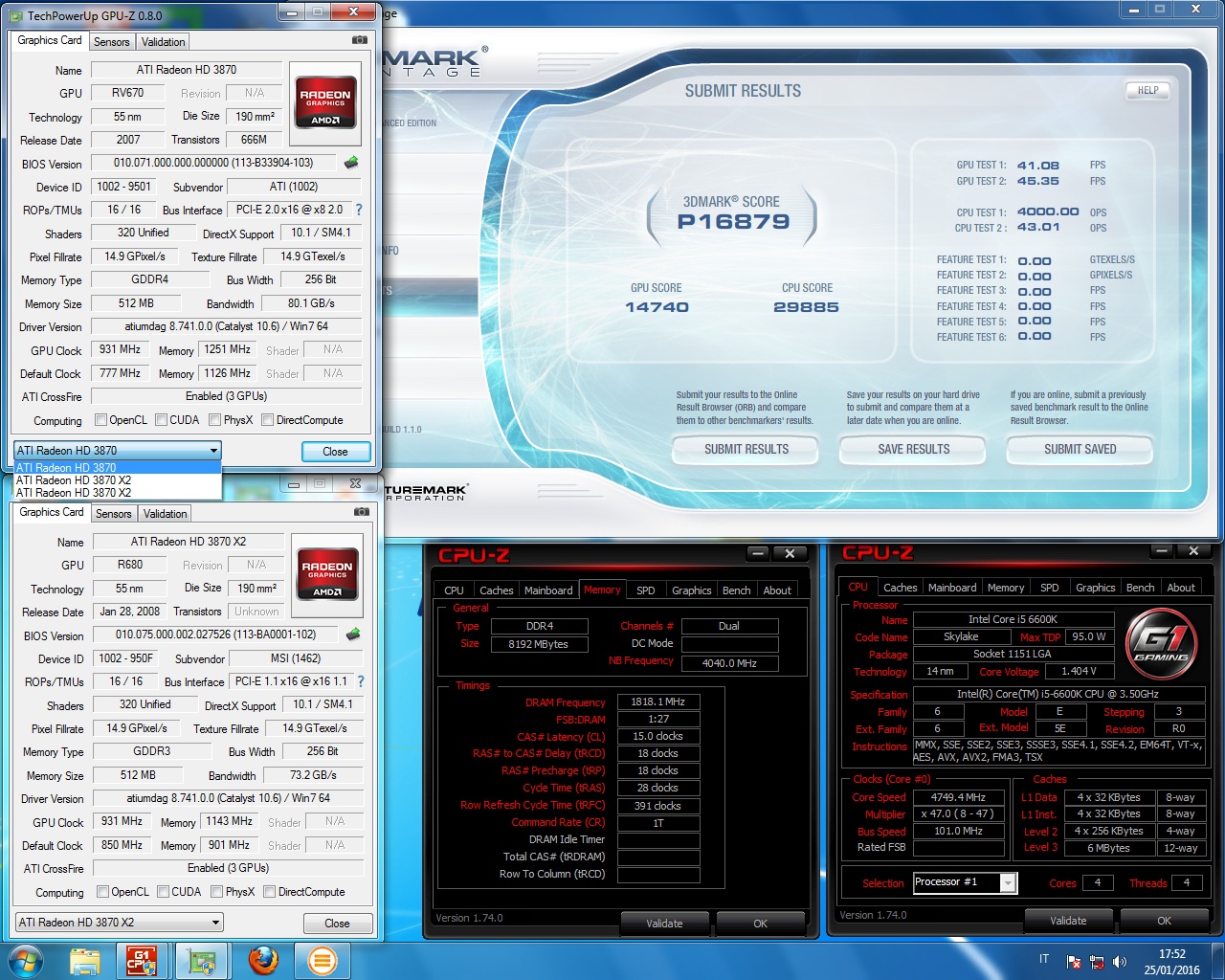Click the Core Speed value 4749.4 MHz
1225x980 pixels.
point(958,797)
